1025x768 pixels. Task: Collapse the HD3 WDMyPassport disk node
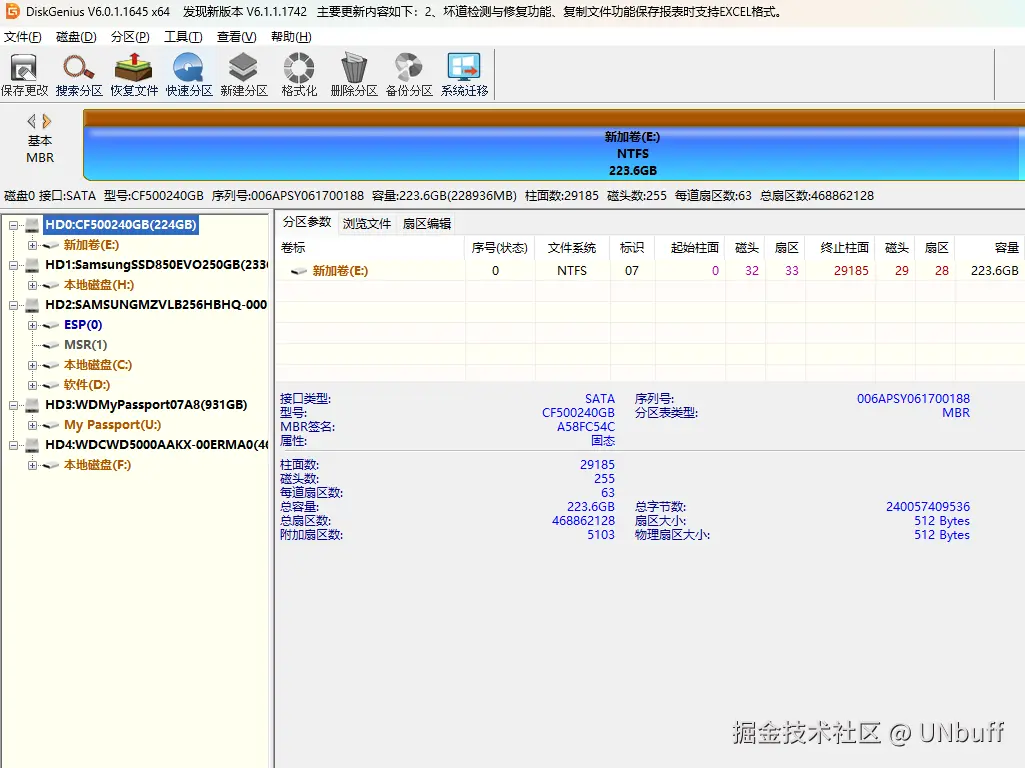coord(13,405)
